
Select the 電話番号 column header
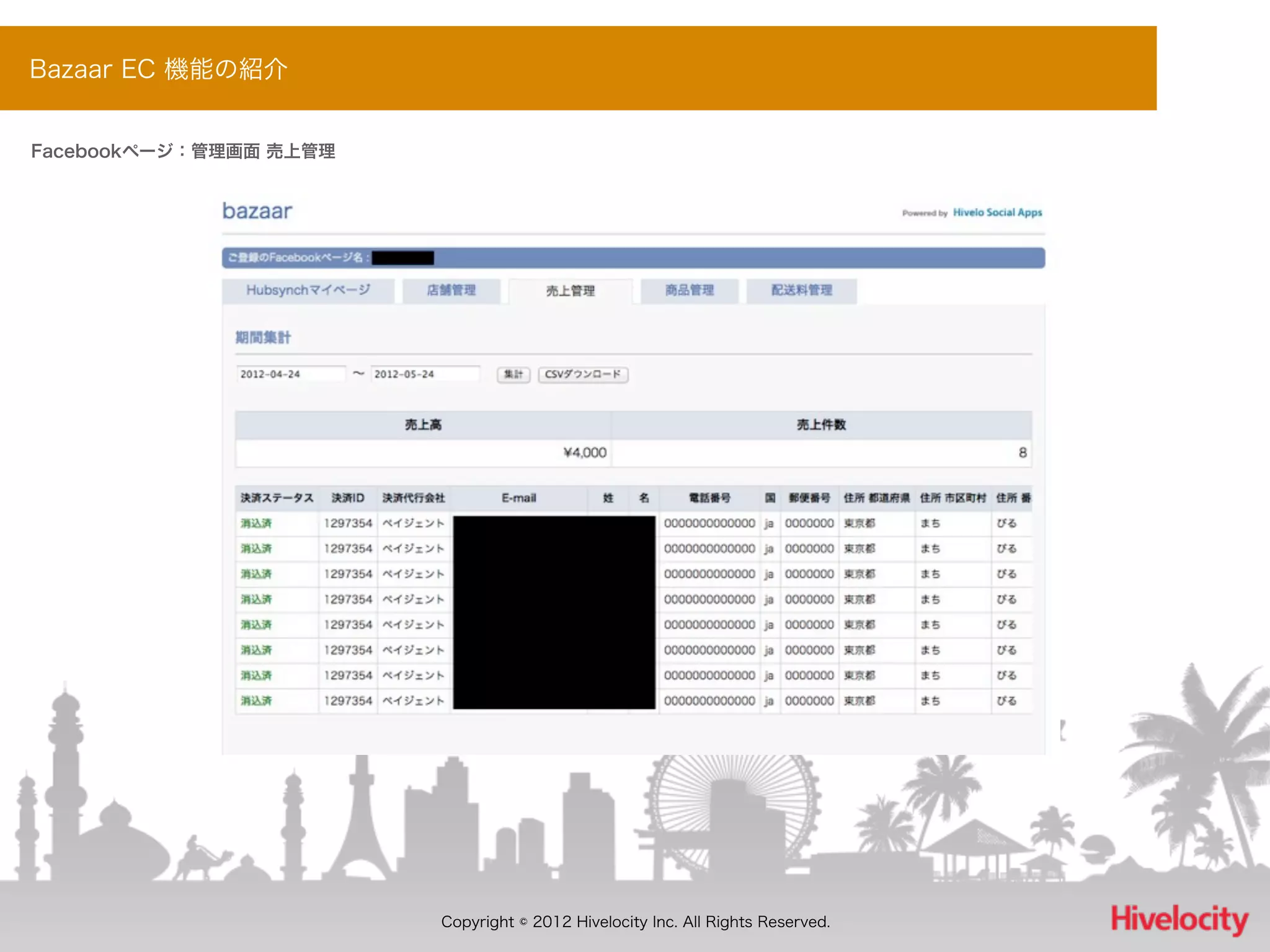coord(710,498)
